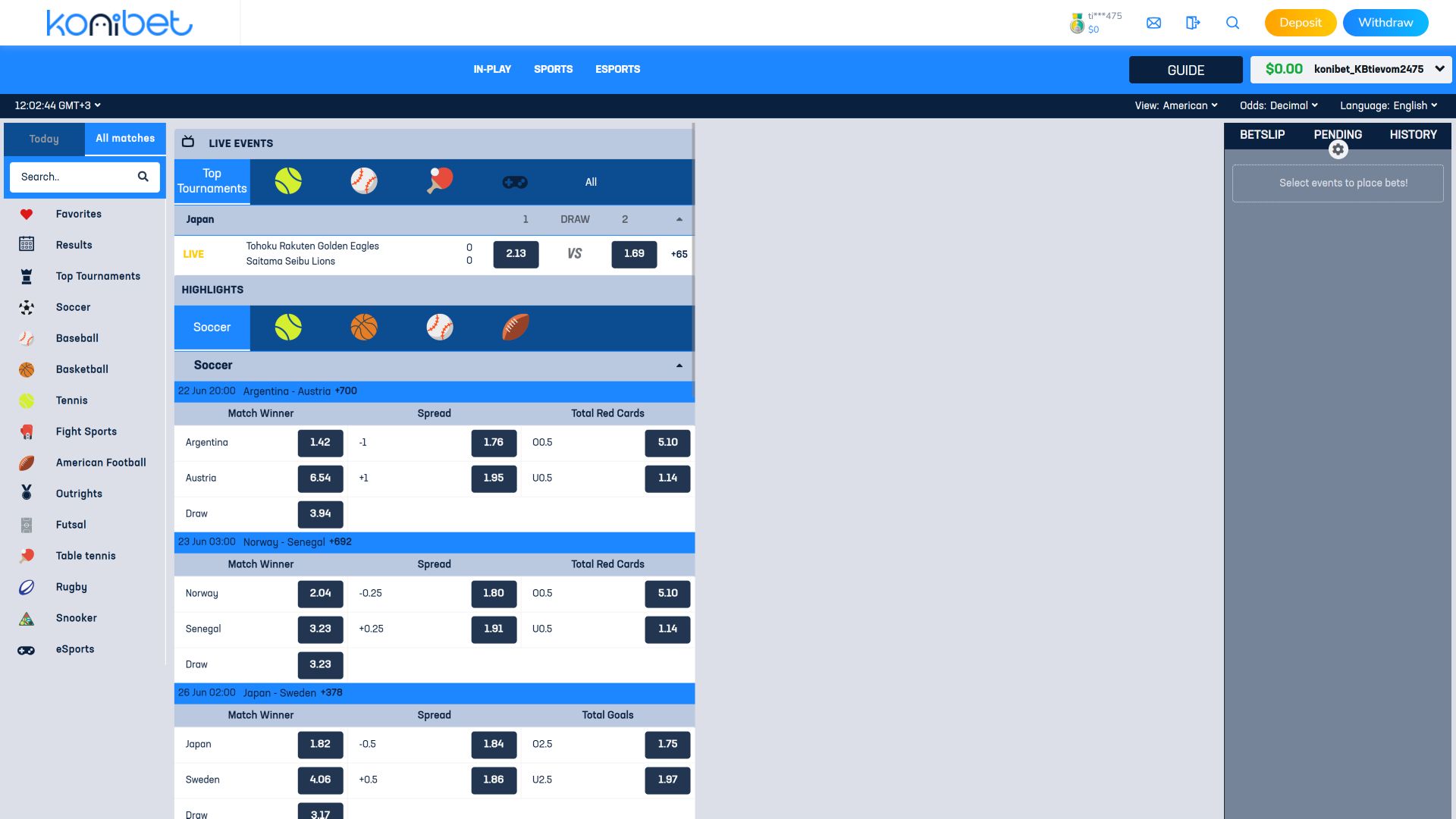Select baseball icon in Highlights
This screenshot has width=1456, height=819.
[440, 328]
